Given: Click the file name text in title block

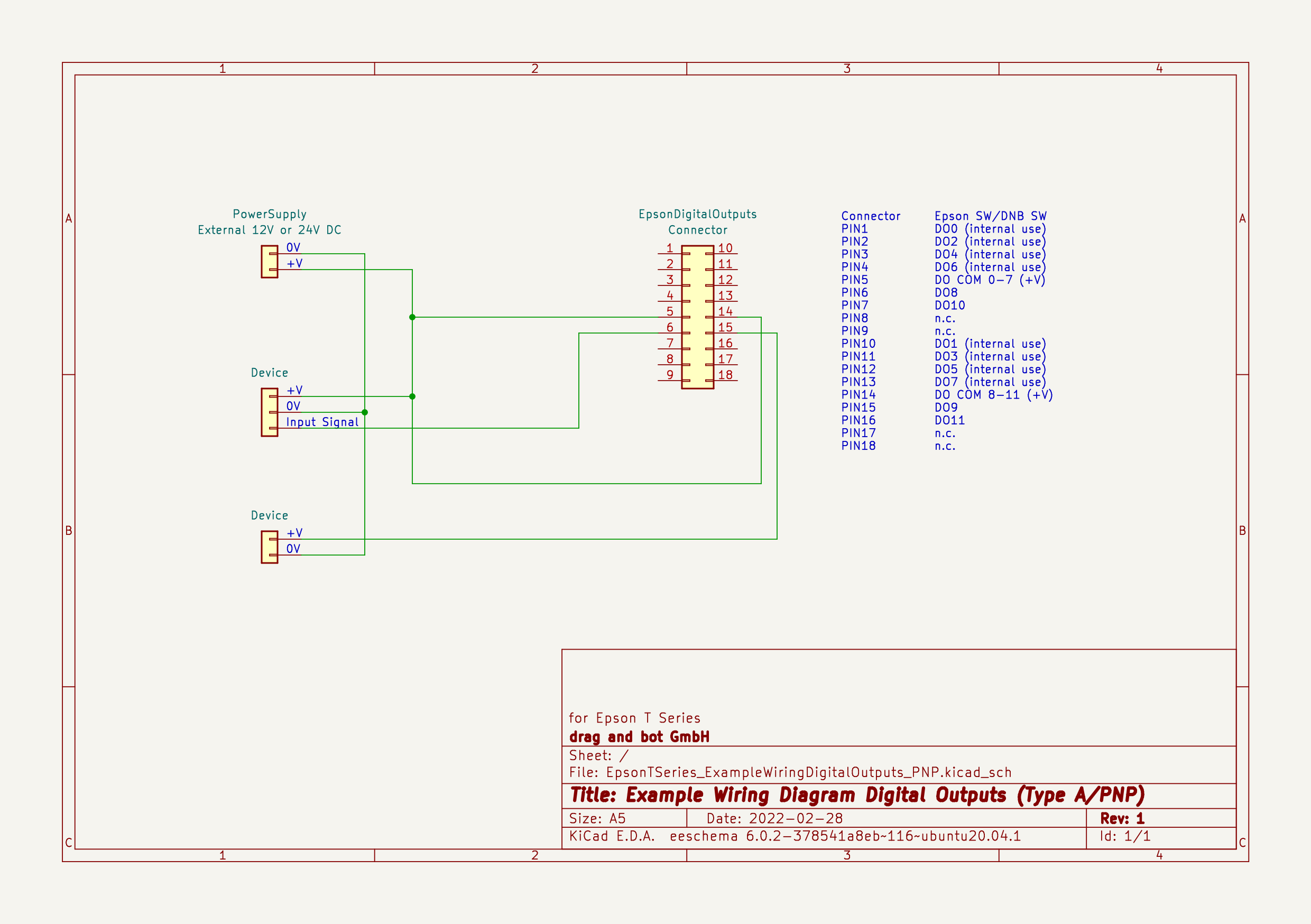Looking at the screenshot, I should coord(790,773).
